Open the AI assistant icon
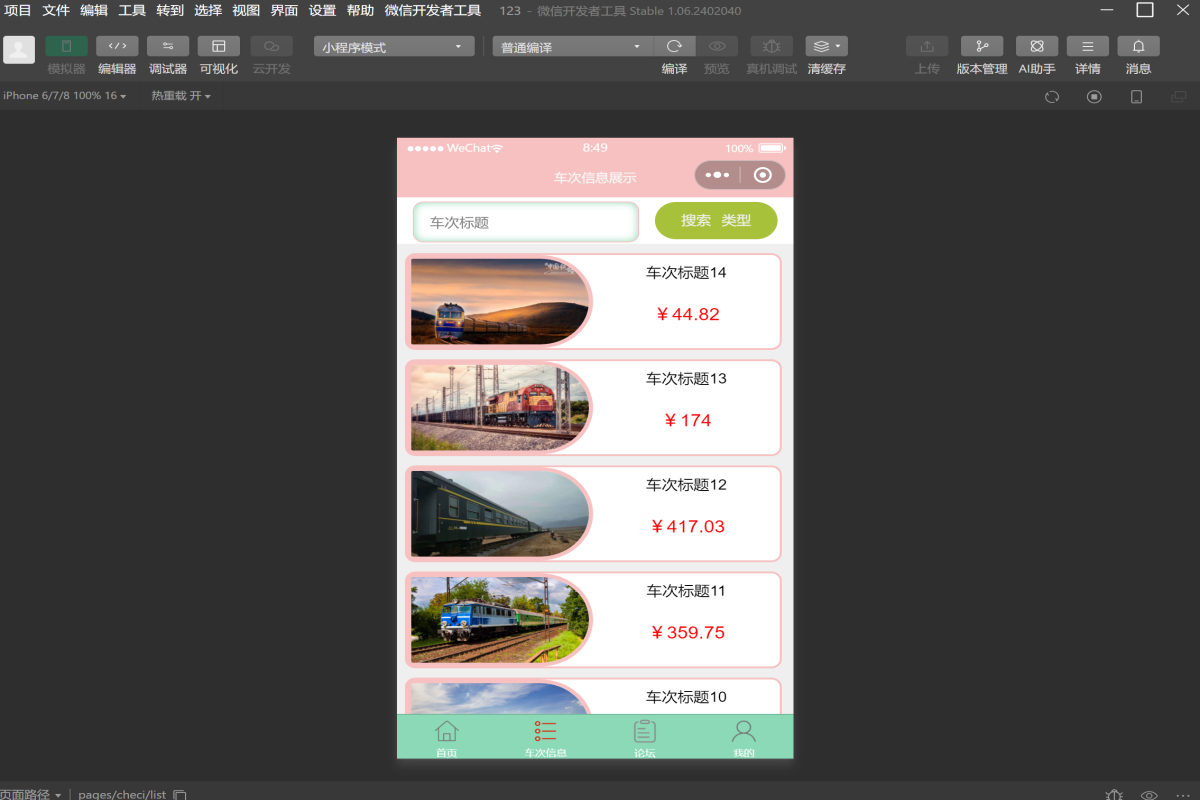 click(1037, 47)
